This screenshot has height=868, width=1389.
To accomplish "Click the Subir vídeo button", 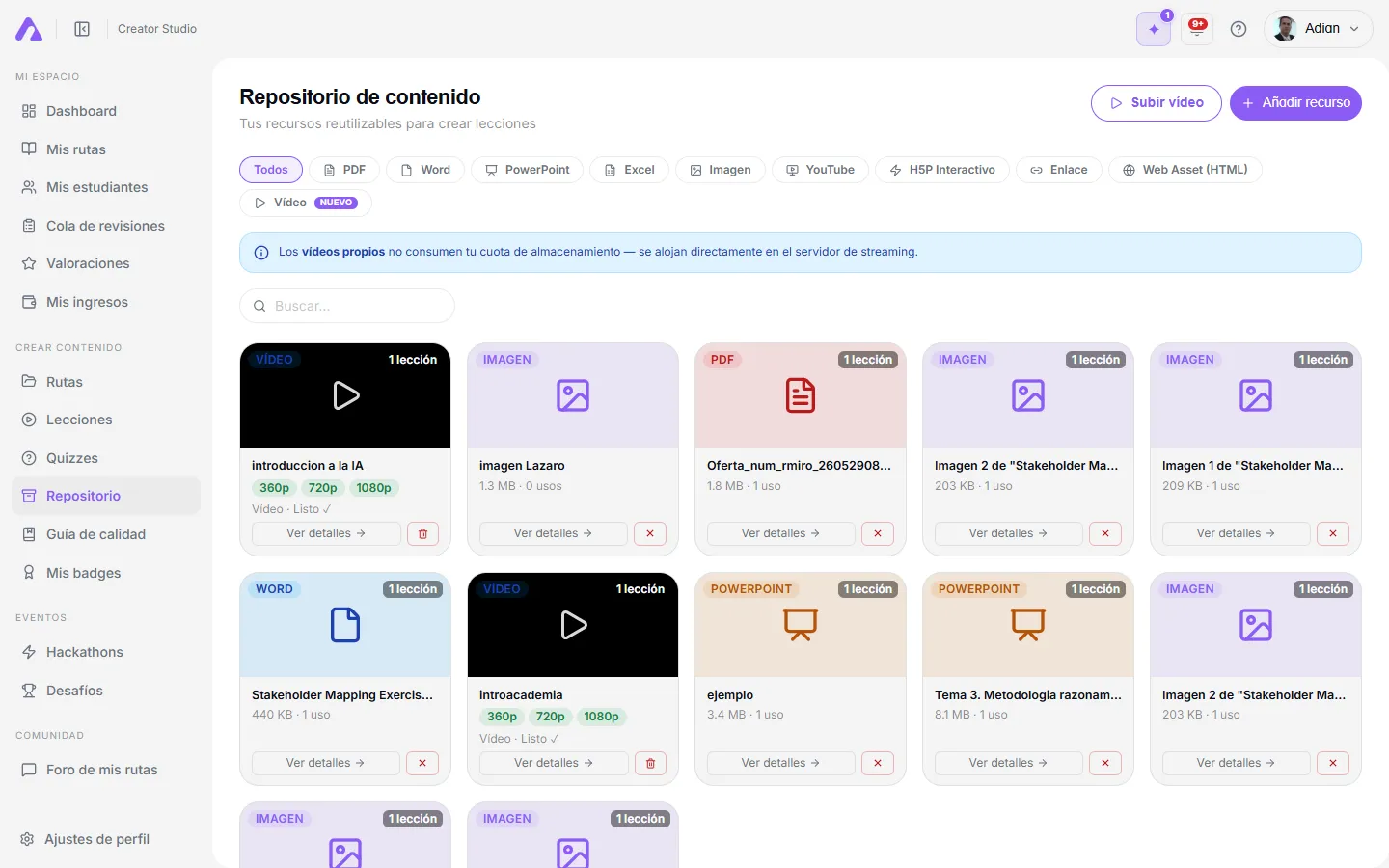I will [1157, 103].
